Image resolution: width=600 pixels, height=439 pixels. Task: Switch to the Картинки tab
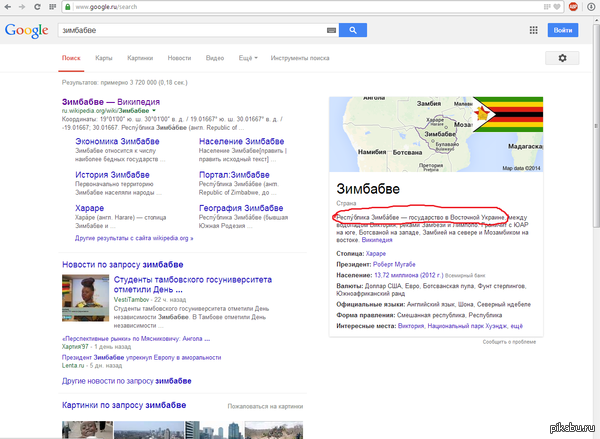tap(140, 59)
